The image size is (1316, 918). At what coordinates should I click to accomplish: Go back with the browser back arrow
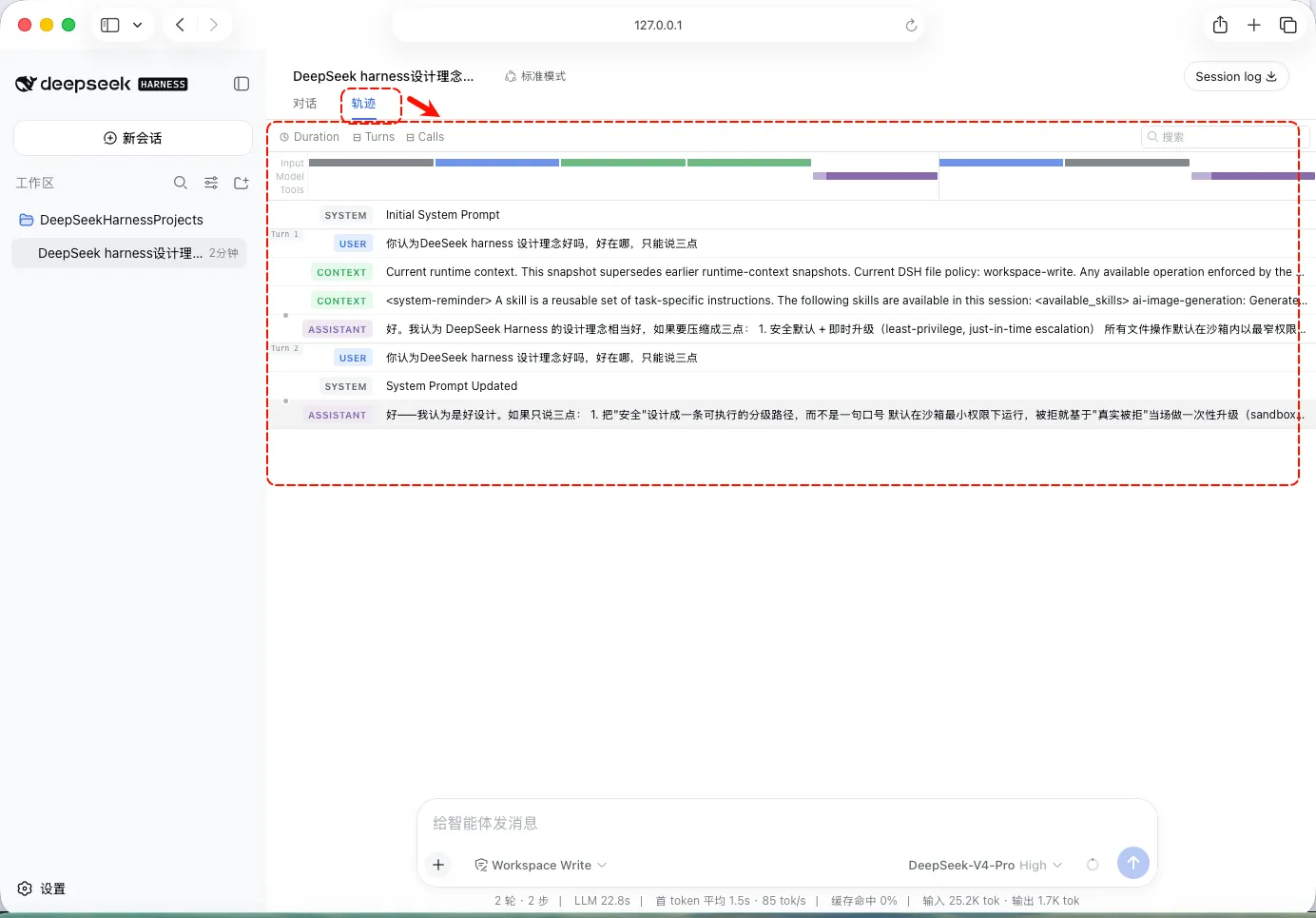(180, 25)
